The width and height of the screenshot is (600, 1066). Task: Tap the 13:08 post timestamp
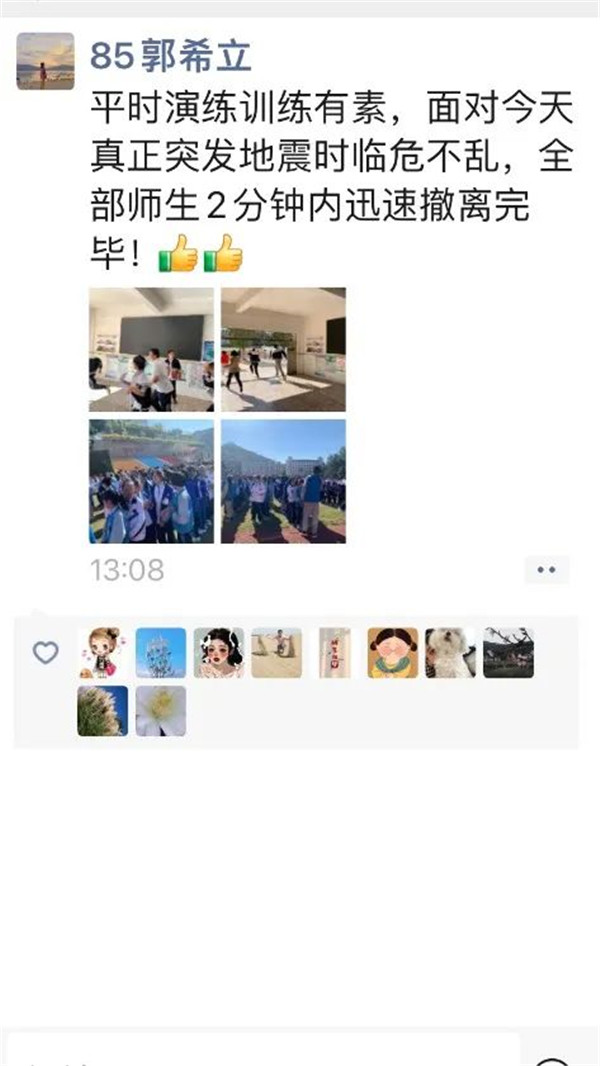(x=127, y=570)
